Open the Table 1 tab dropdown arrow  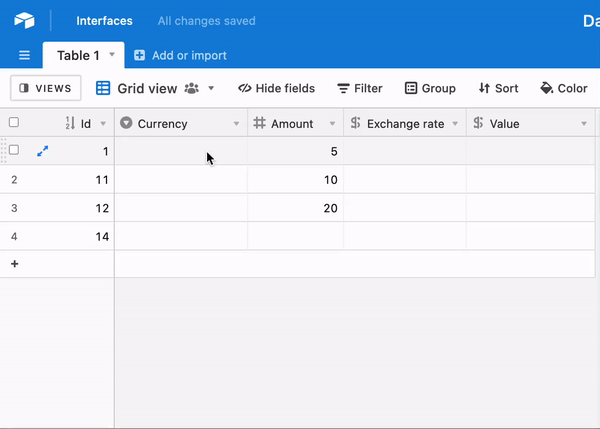click(112, 54)
